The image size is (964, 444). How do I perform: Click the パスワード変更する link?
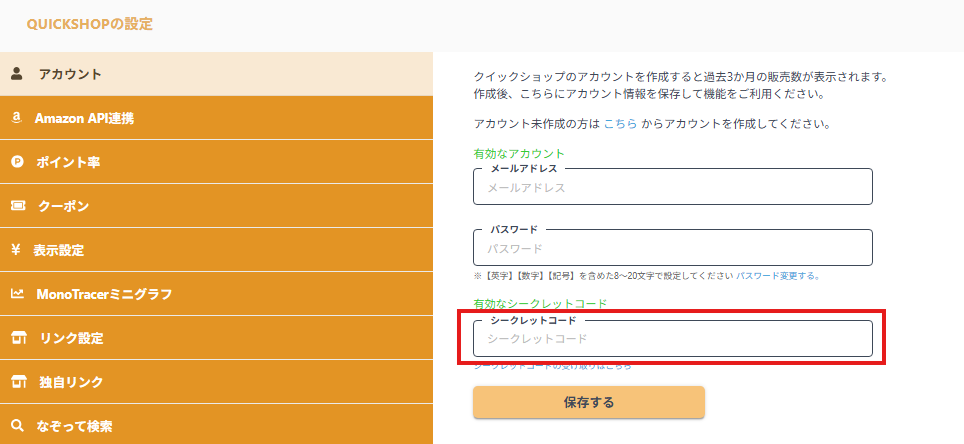[x=778, y=276]
